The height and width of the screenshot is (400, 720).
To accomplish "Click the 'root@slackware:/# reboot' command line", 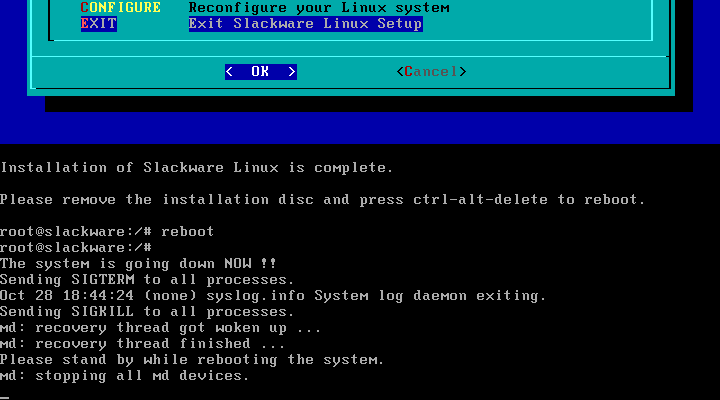I will pyautogui.click(x=107, y=231).
